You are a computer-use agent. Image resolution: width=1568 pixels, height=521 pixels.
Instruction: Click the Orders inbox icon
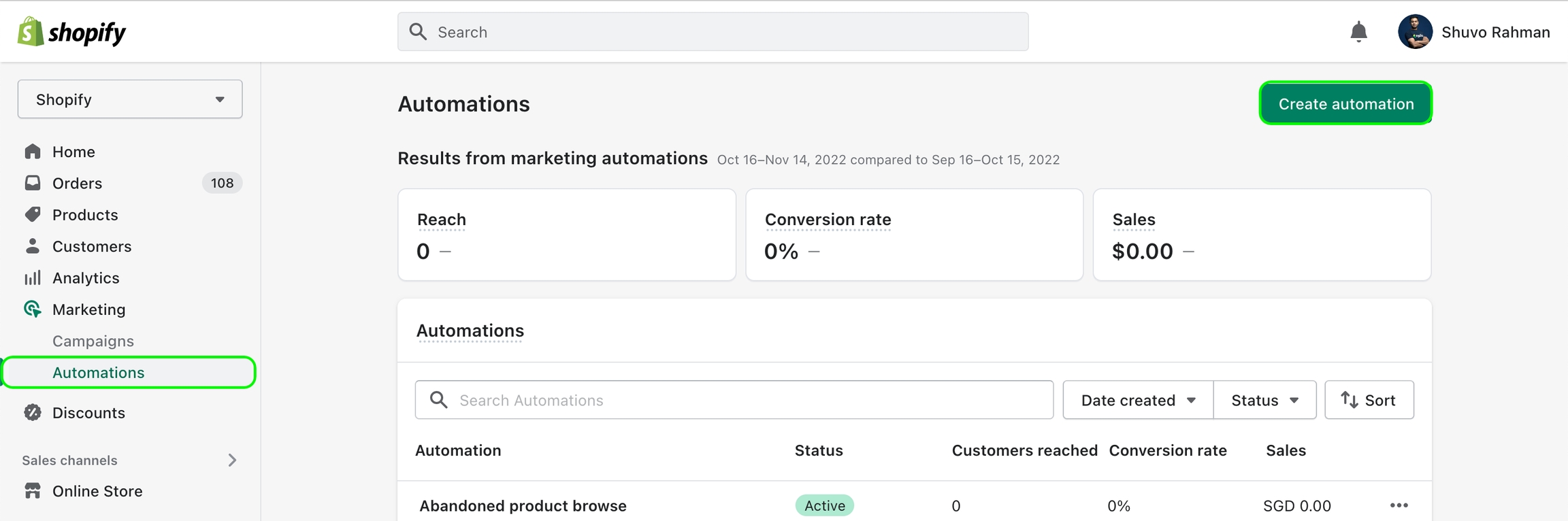(33, 182)
